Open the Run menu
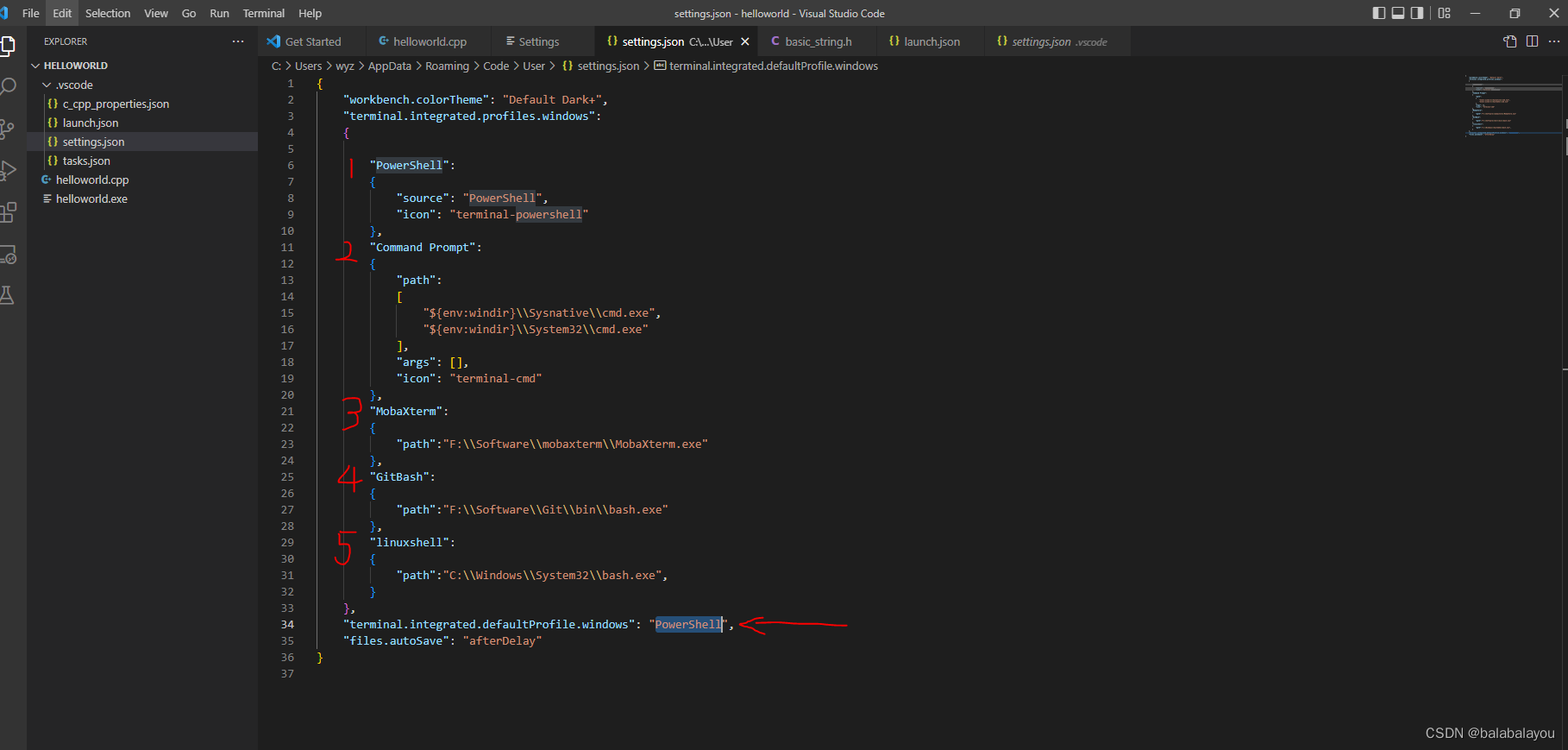Screen dimensions: 1568x750 click(219, 13)
